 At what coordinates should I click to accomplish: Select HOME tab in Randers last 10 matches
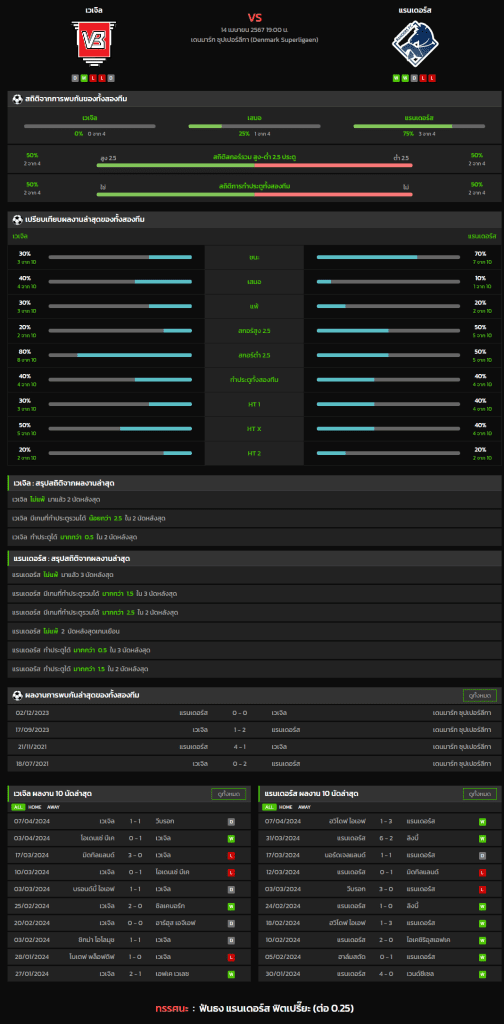(285, 807)
